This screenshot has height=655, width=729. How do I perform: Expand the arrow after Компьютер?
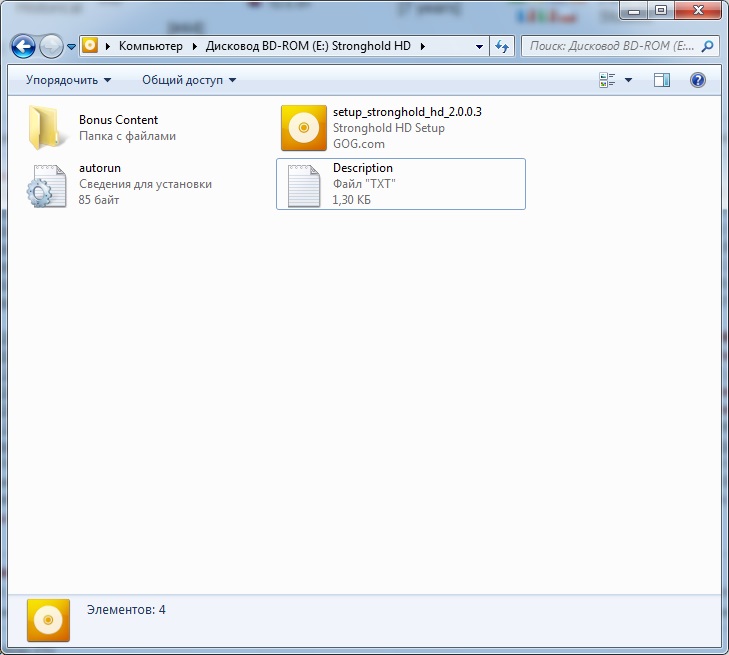[194, 46]
